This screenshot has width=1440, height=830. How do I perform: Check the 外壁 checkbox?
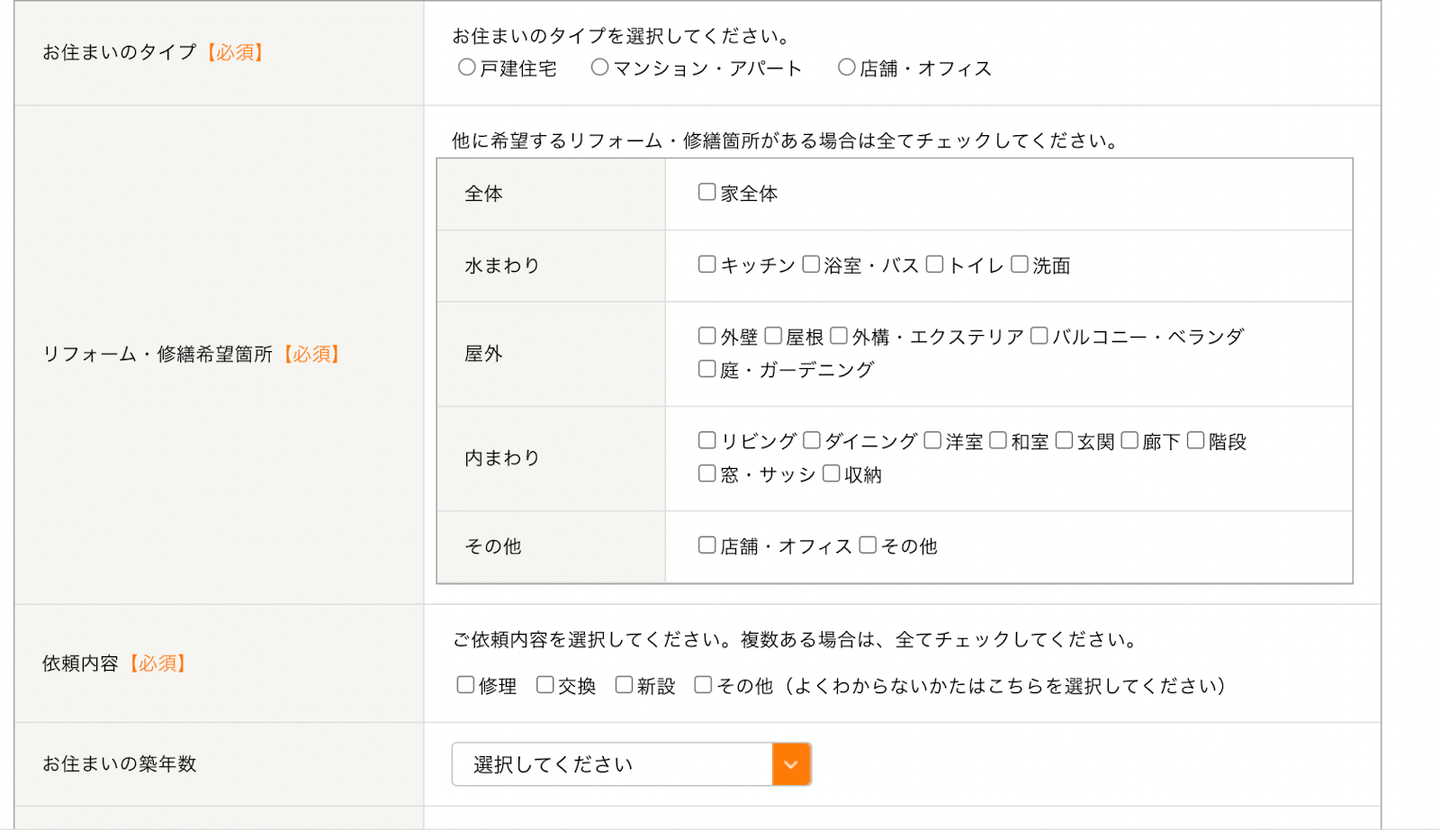[707, 336]
